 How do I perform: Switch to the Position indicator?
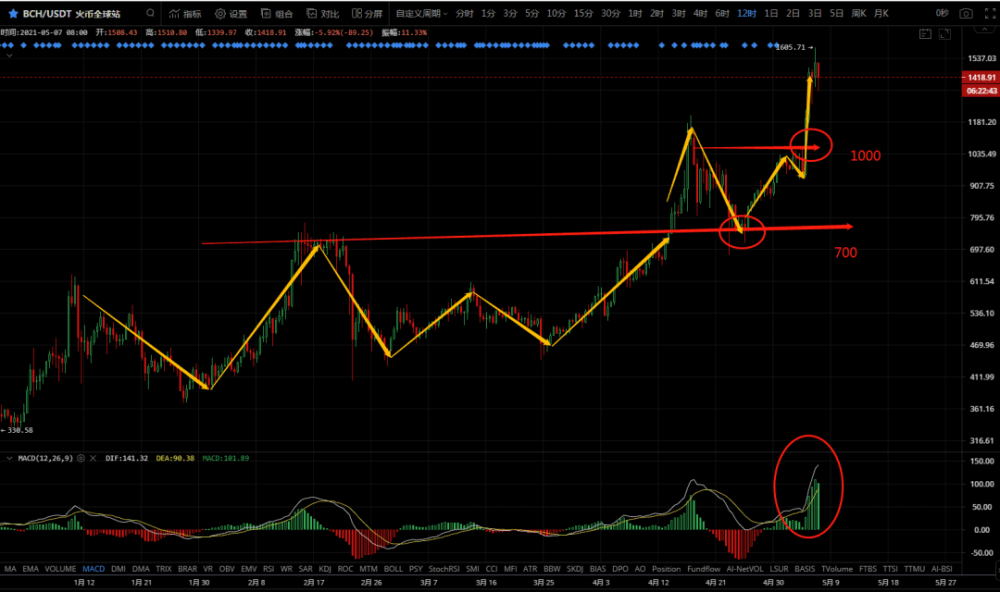coord(666,568)
